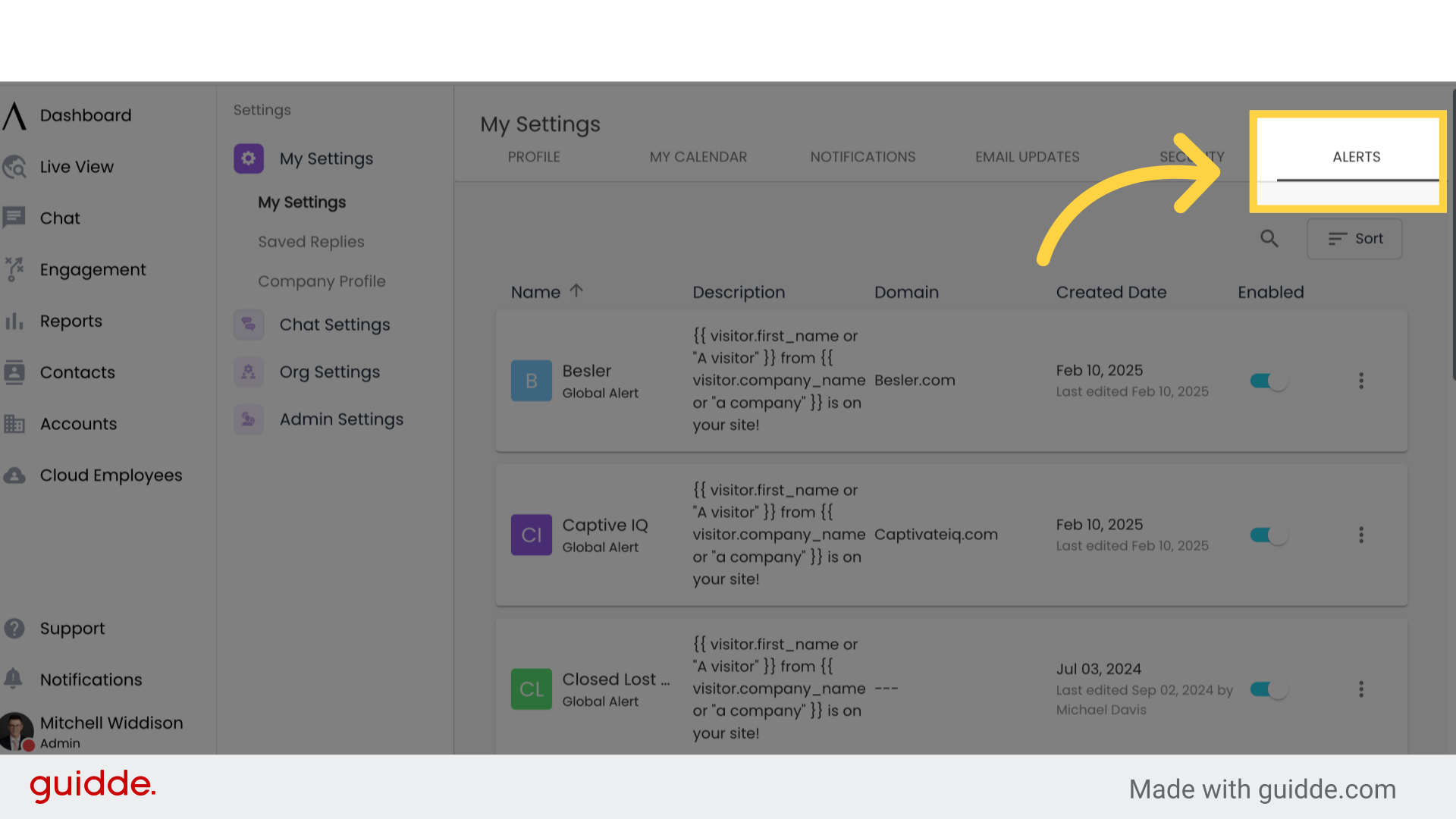Click the Closed Lost CL avatar
1456x819 pixels.
[x=532, y=689]
